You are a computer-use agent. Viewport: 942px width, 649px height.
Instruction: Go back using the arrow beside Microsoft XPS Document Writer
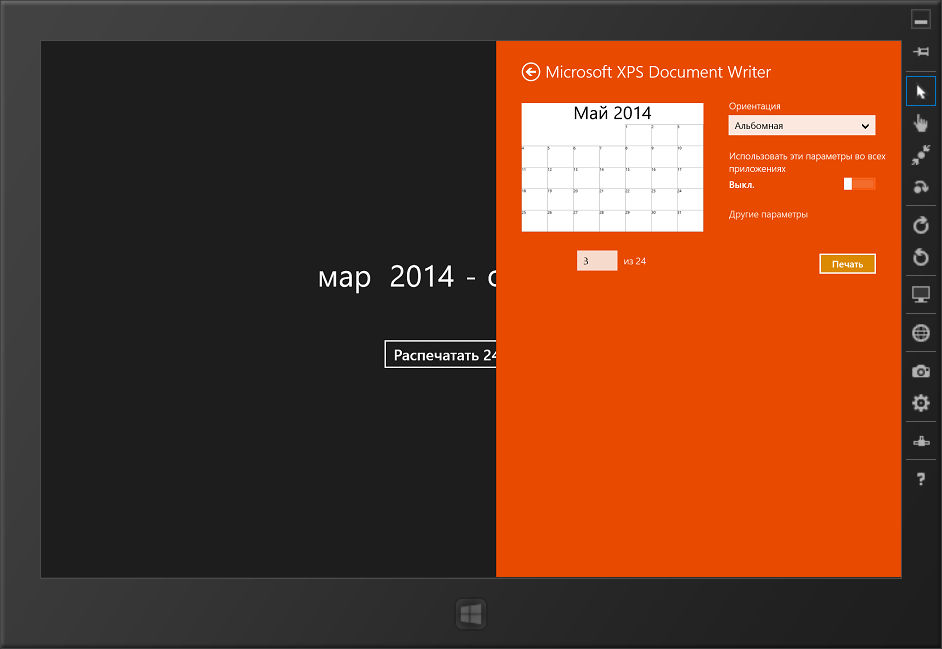530,72
